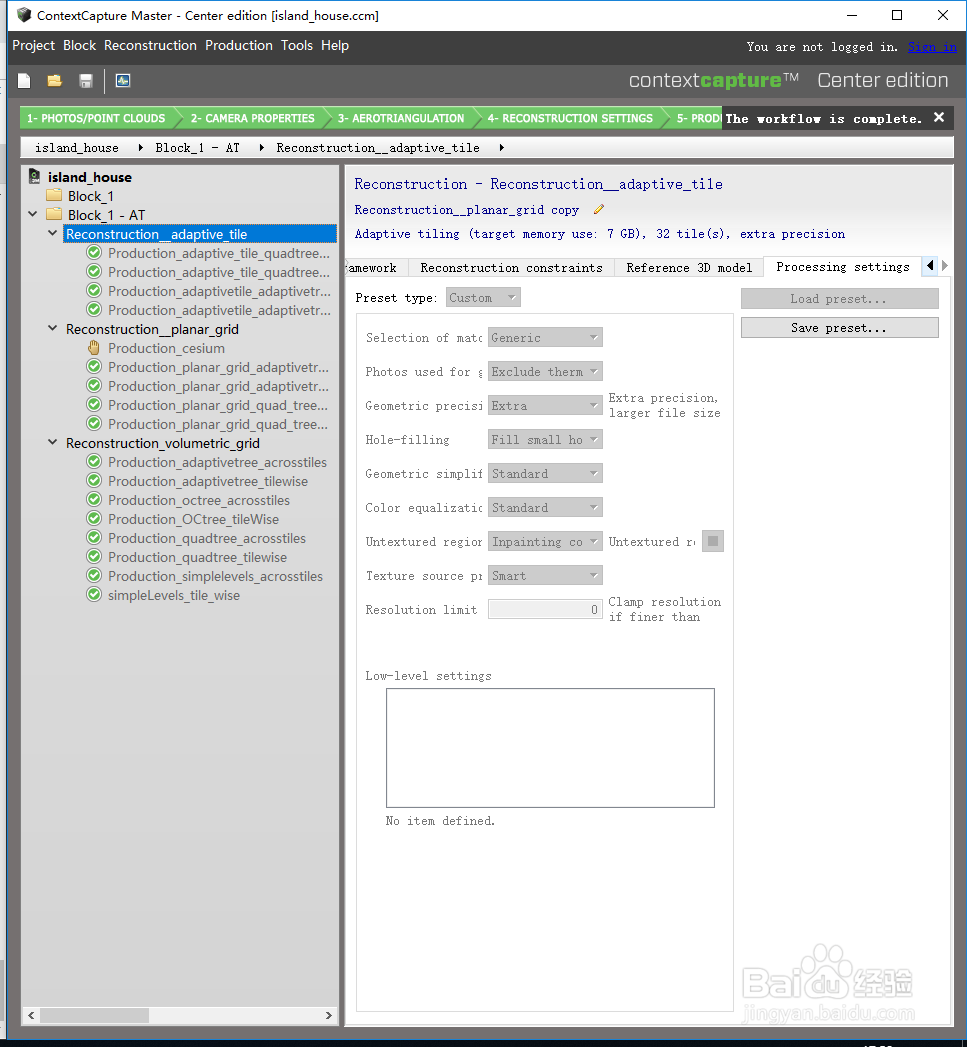Collapse the Reconstruction__planar_grid tree node

[53, 329]
